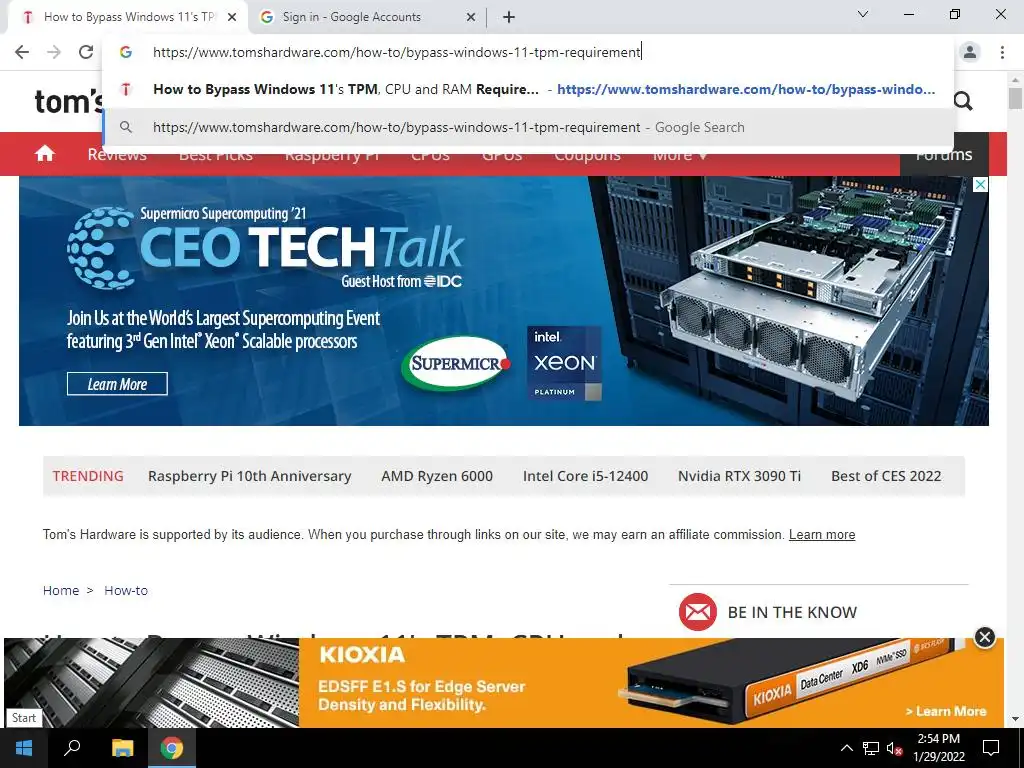This screenshot has height=768, width=1024.
Task: Go back using the browser back arrow
Action: click(x=22, y=52)
